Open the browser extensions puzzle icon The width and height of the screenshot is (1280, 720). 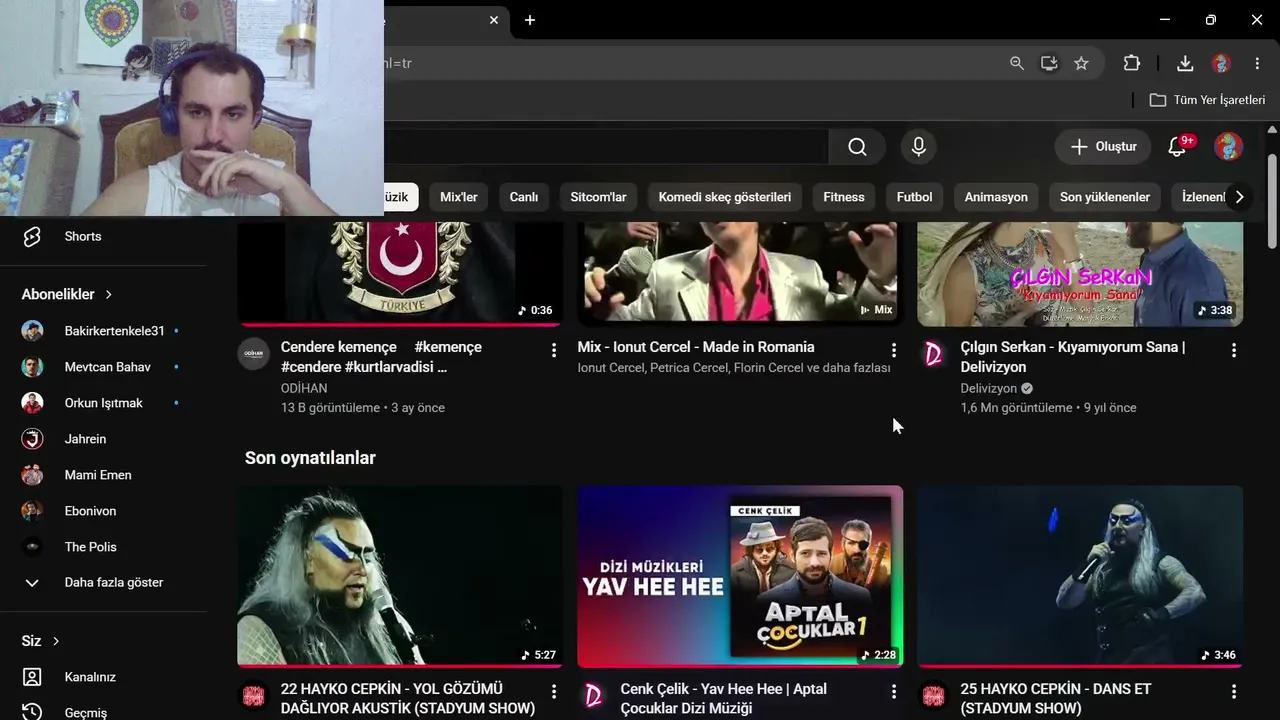tap(1132, 63)
